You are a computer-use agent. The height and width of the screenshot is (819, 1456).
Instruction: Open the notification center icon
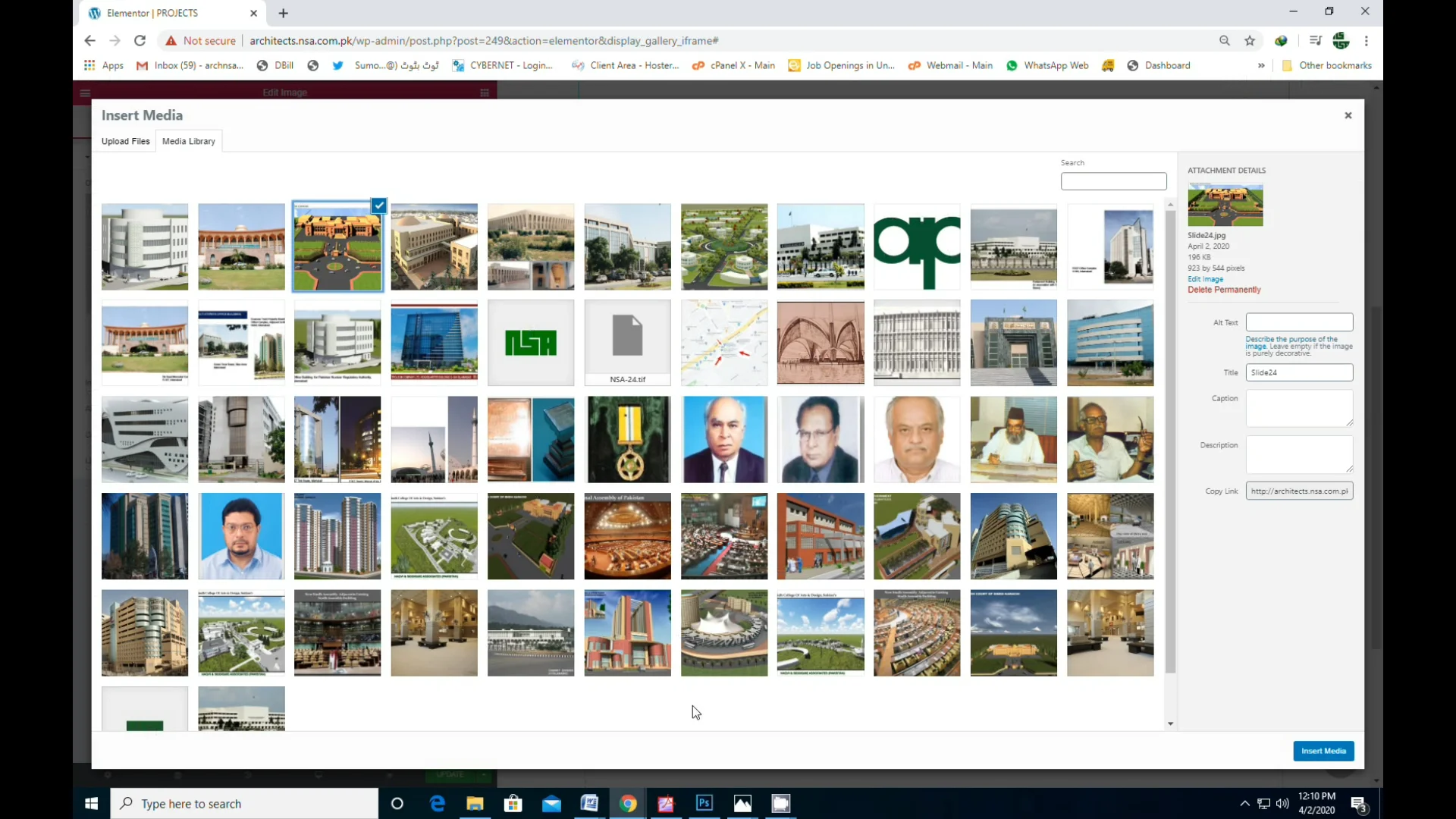pyautogui.click(x=1359, y=805)
